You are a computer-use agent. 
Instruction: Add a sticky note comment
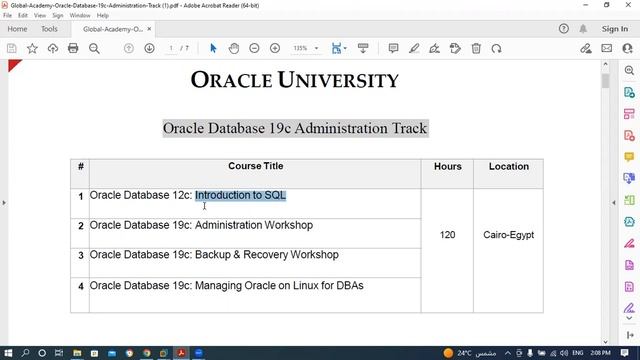click(393, 48)
